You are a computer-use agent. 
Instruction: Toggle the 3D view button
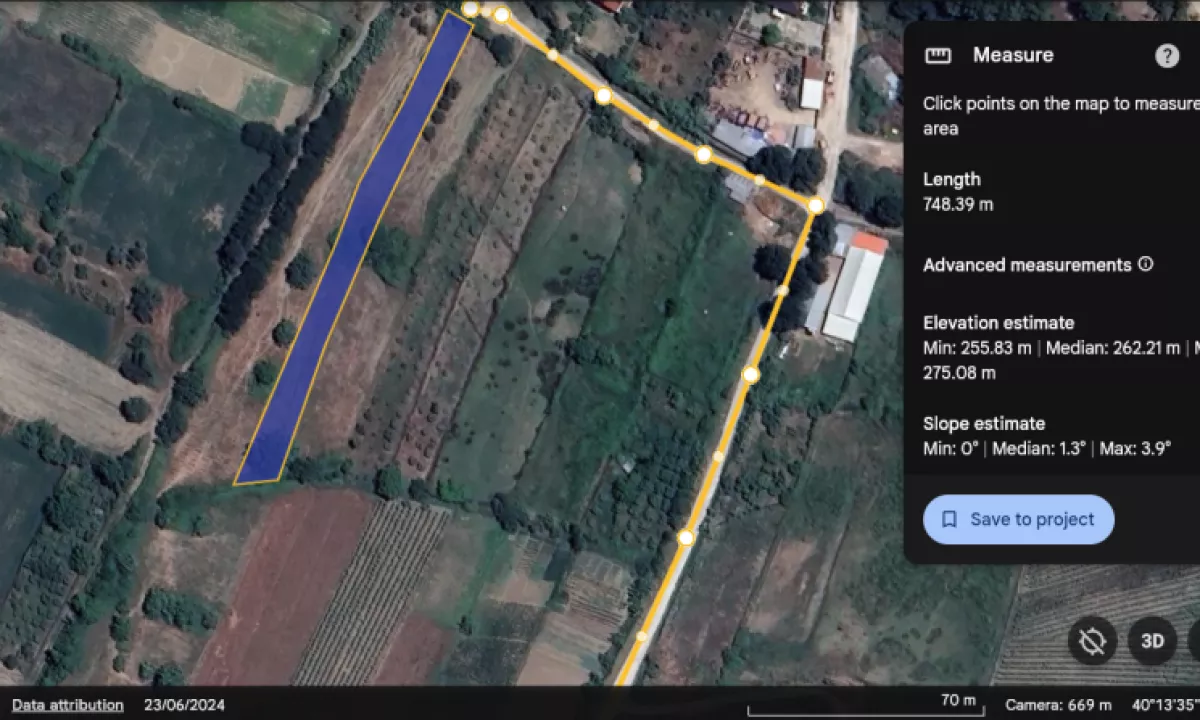pyautogui.click(x=1152, y=641)
